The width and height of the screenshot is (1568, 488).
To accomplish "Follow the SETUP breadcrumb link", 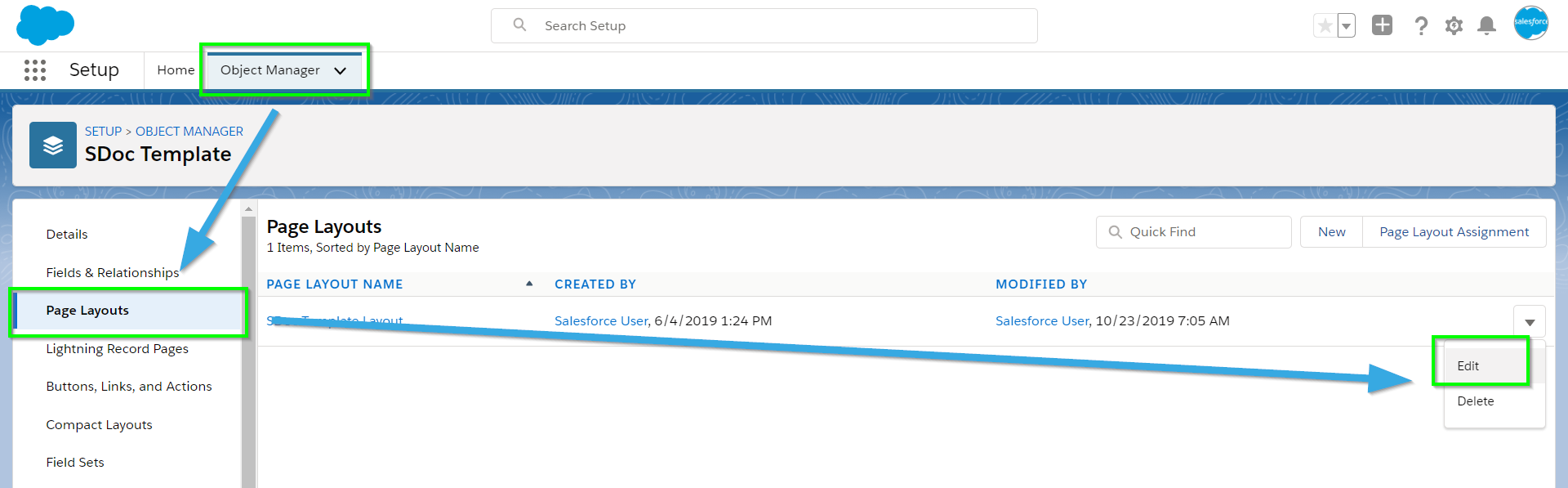I will coord(103,131).
